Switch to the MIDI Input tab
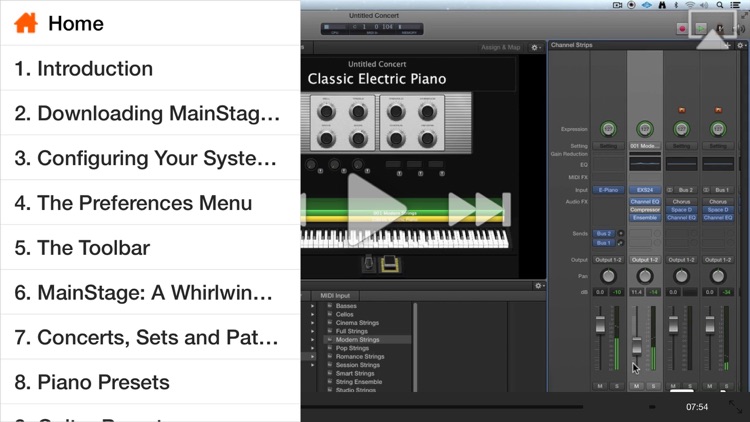The width and height of the screenshot is (750, 422). tap(335, 296)
